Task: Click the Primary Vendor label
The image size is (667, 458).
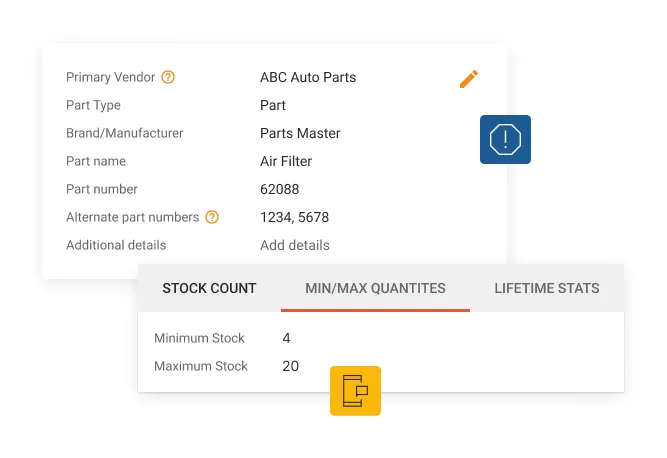Action: pyautogui.click(x=111, y=77)
